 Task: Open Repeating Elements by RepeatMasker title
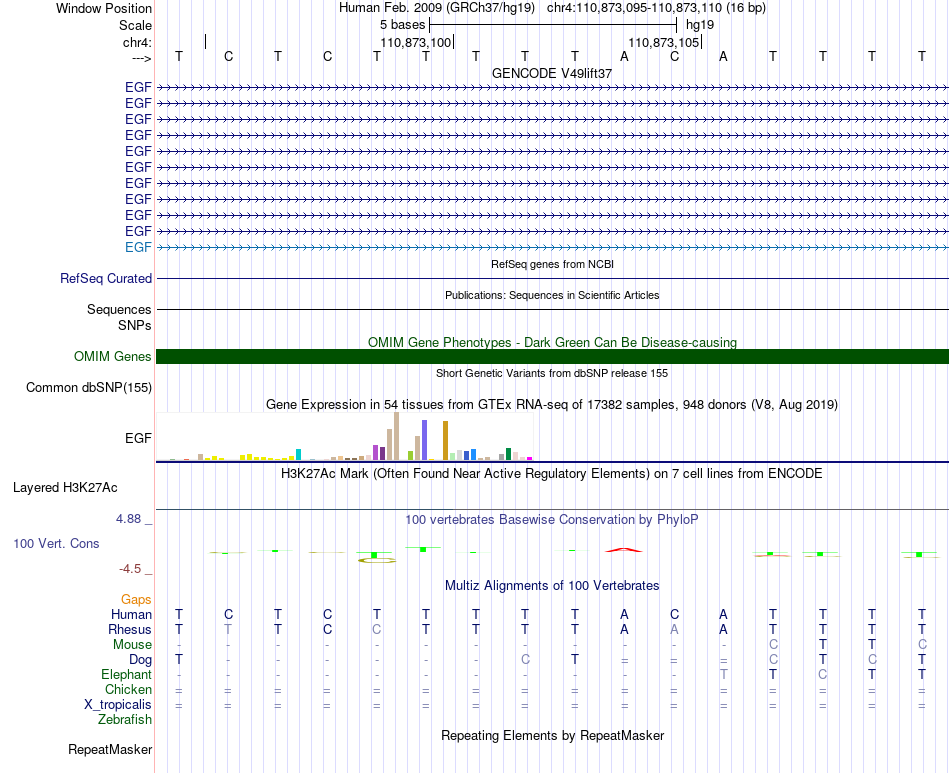(552, 735)
